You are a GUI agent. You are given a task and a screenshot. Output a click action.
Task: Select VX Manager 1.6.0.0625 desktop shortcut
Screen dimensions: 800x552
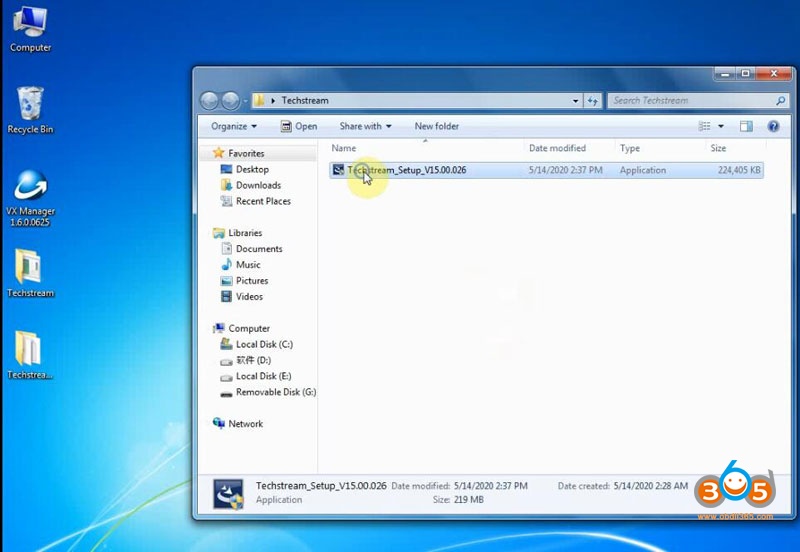point(30,198)
